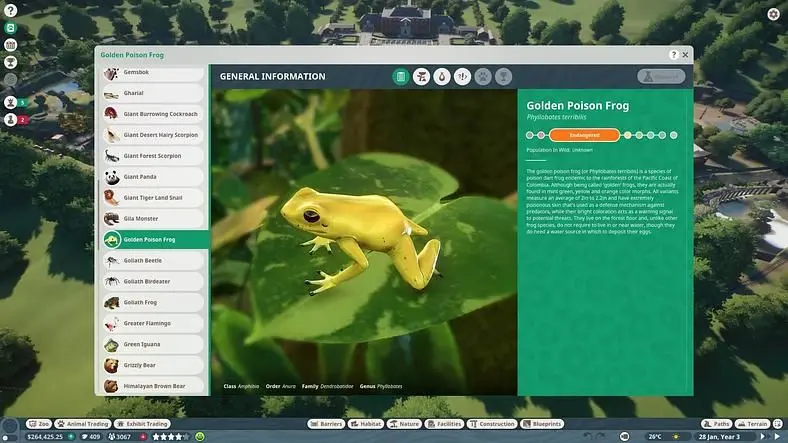Open the Zoo menu in bottom bar
Image resolution: width=788 pixels, height=443 pixels.
[x=39, y=424]
